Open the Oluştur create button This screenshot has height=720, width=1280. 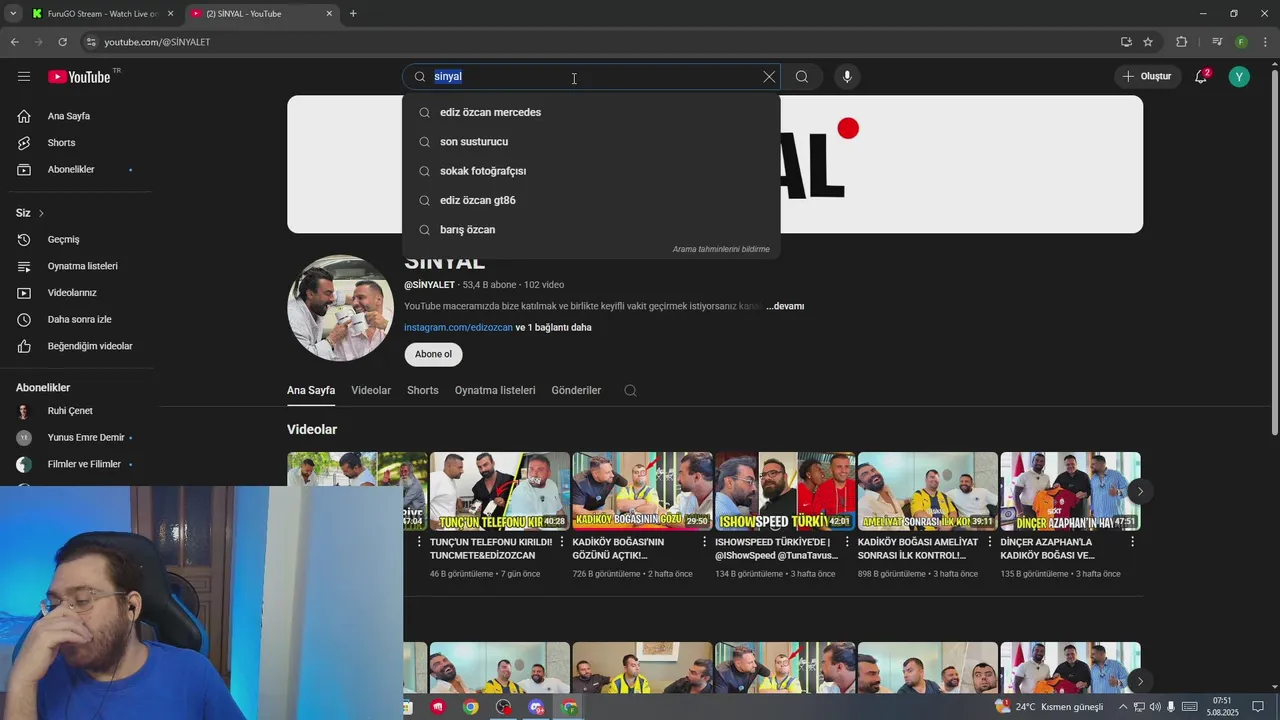click(1147, 77)
